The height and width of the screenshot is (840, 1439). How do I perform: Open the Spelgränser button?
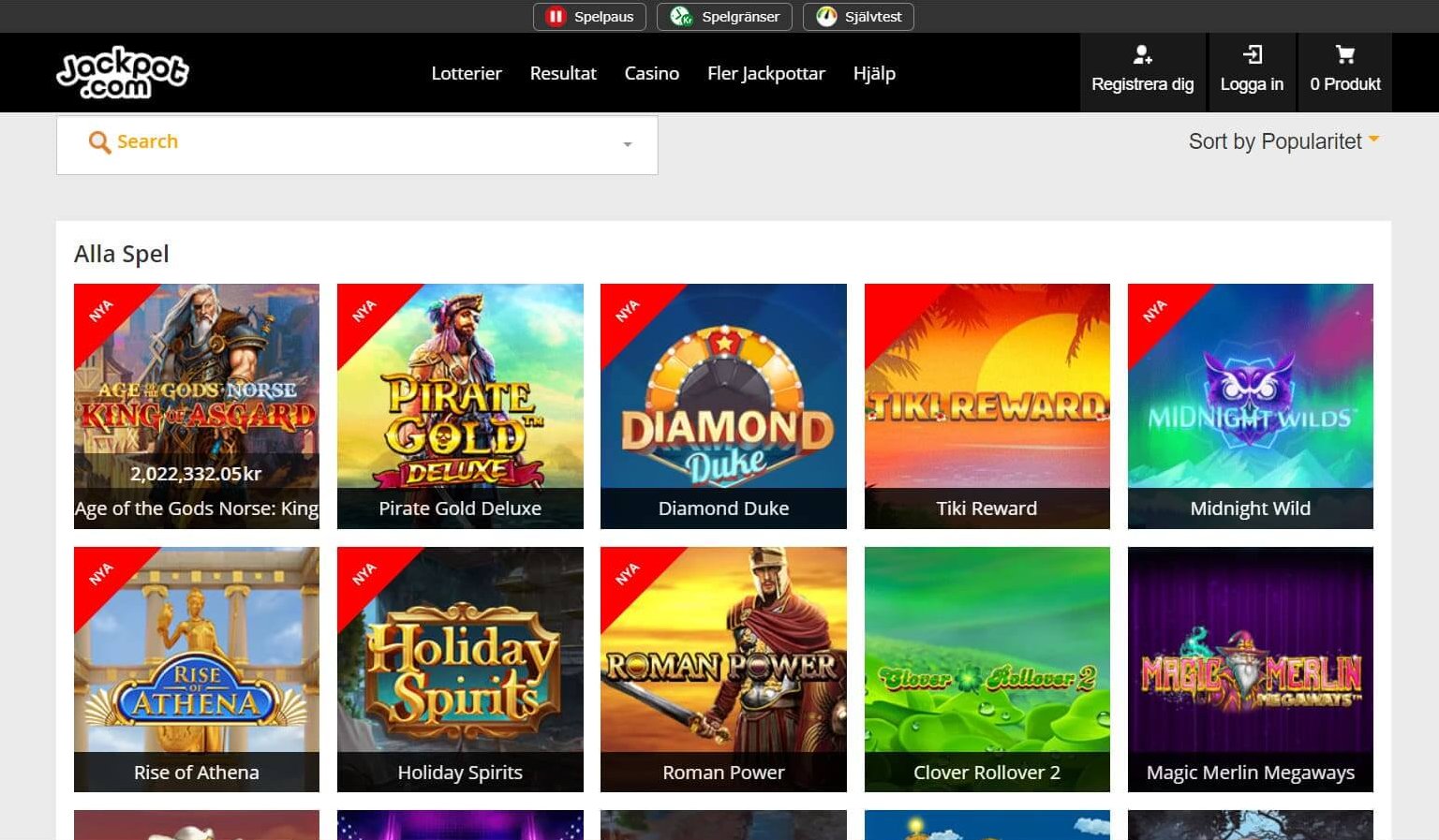724,17
